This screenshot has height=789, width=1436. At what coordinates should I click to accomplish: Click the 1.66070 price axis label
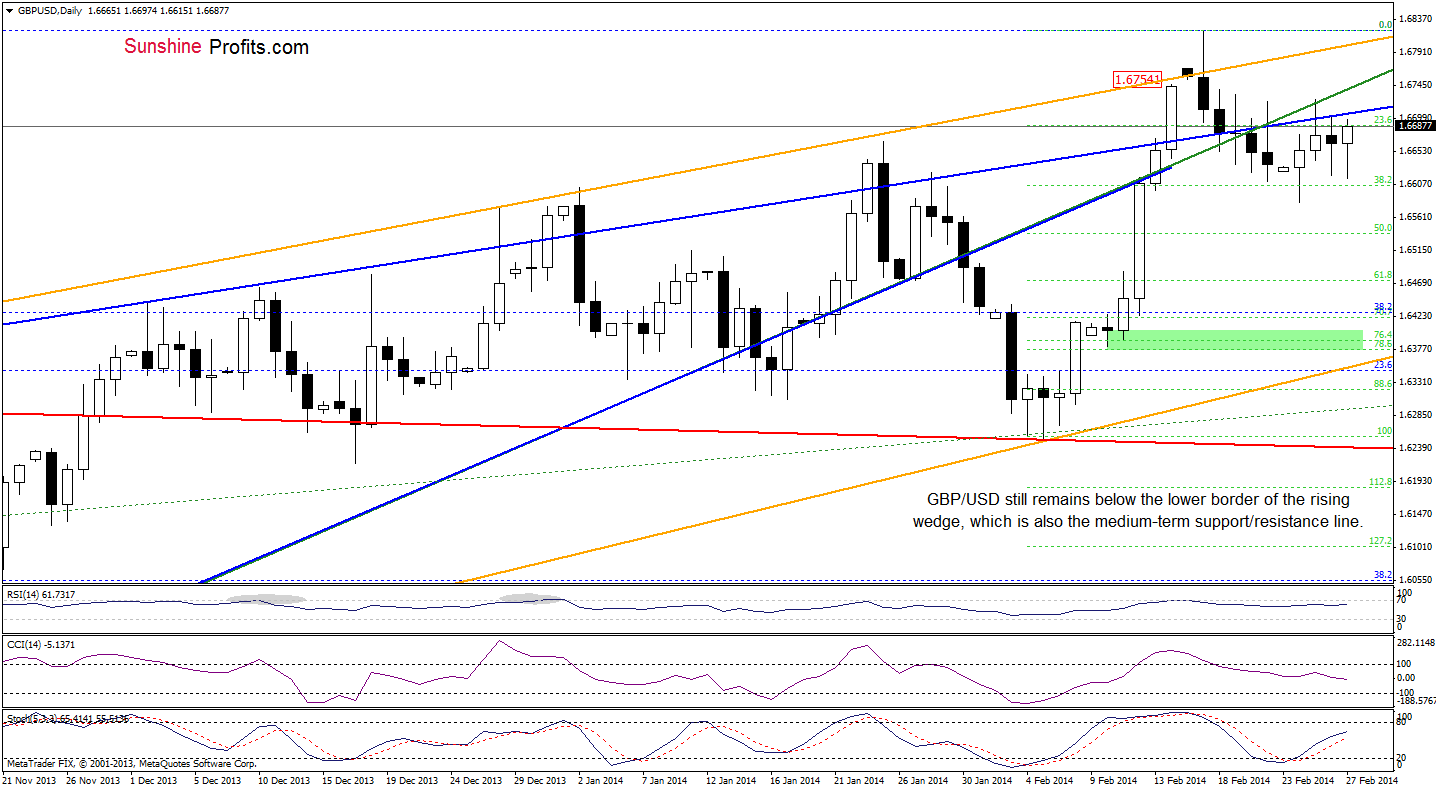(1416, 184)
